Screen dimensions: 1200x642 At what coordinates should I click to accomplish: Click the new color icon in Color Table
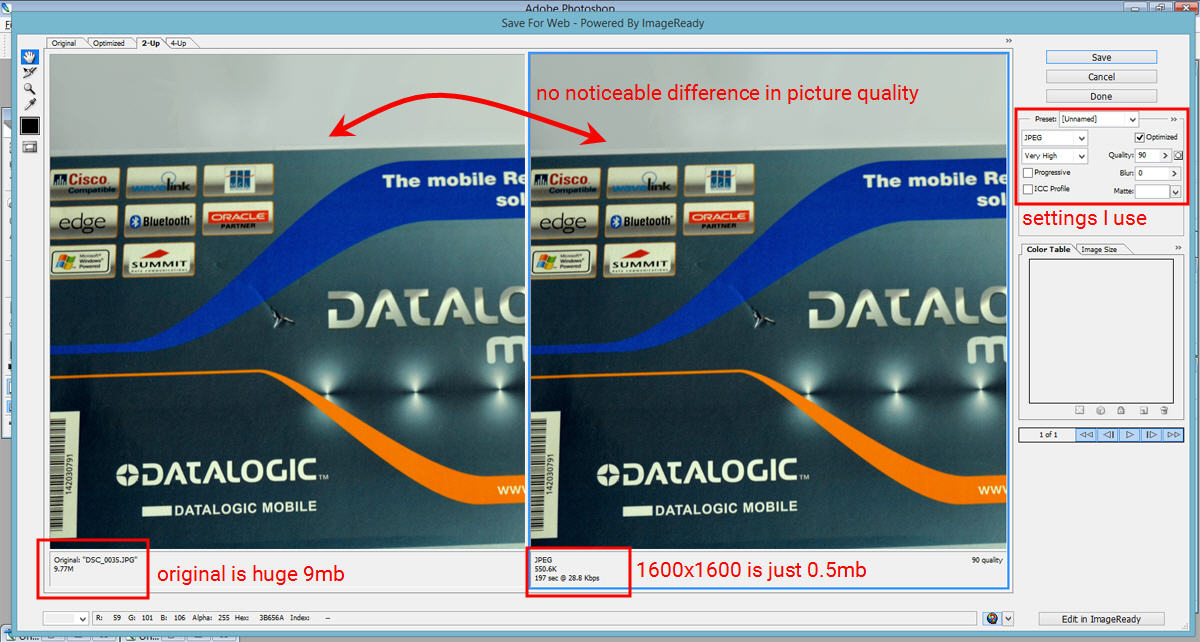(x=1143, y=410)
